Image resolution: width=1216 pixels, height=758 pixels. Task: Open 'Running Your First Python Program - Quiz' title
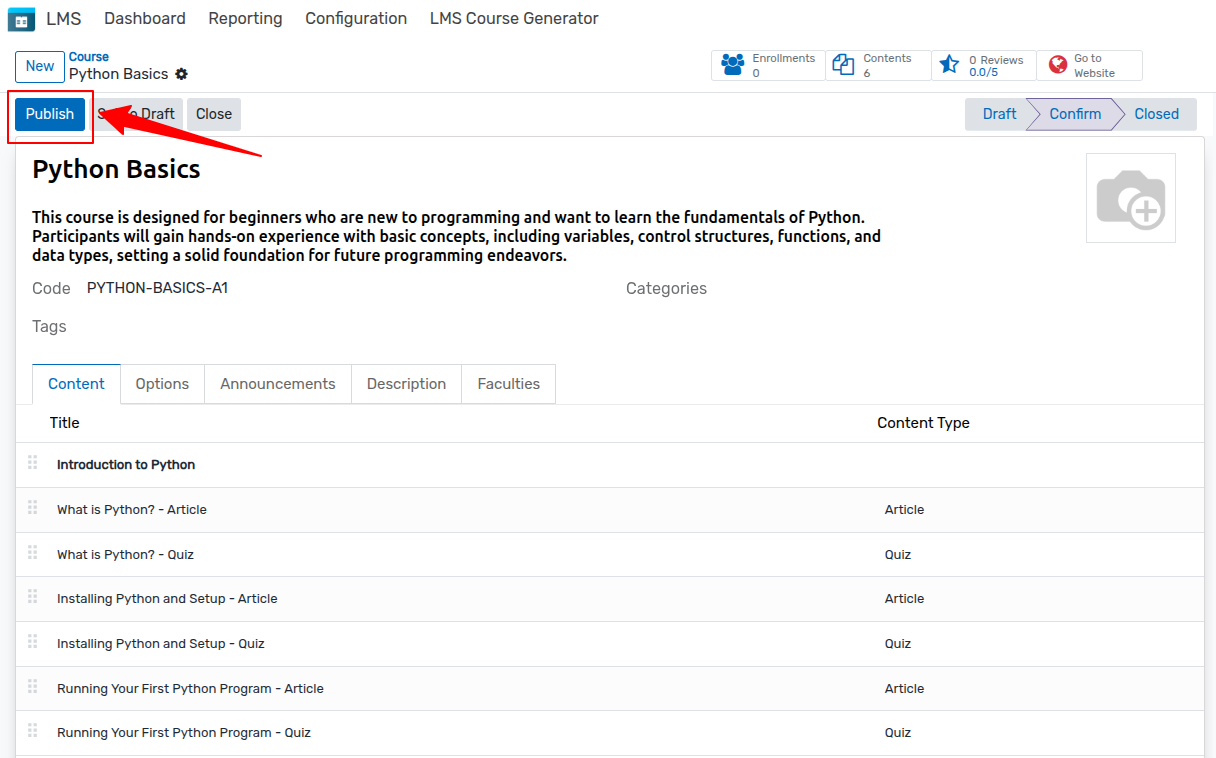tap(184, 732)
